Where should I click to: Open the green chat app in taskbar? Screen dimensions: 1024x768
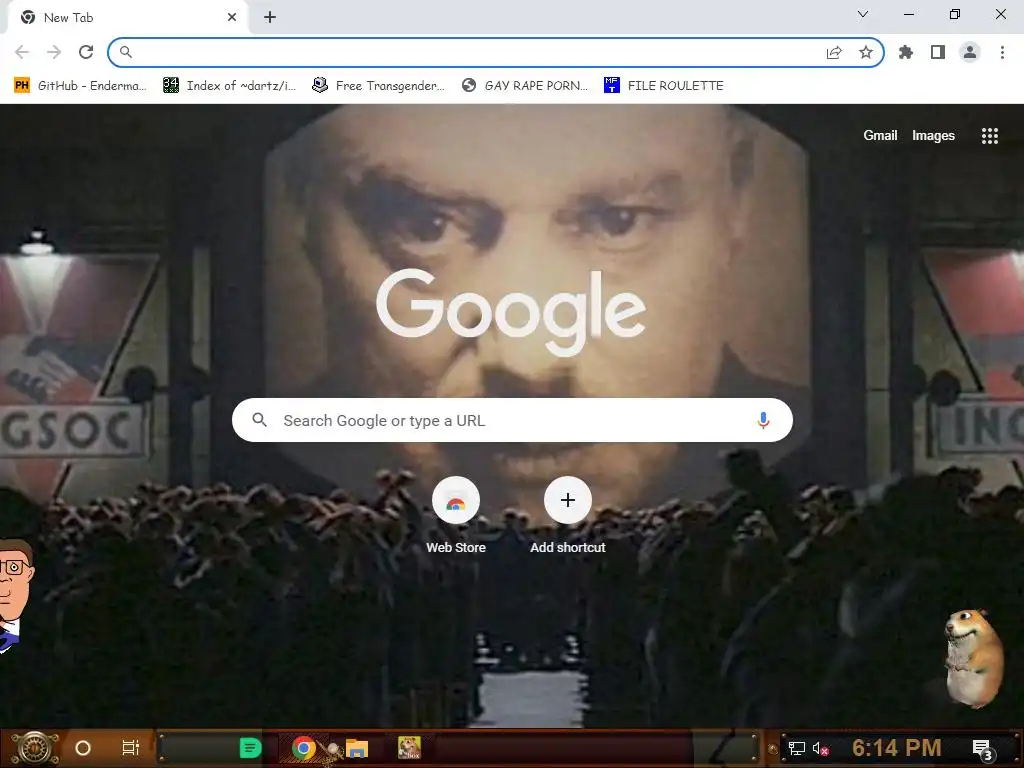click(250, 748)
